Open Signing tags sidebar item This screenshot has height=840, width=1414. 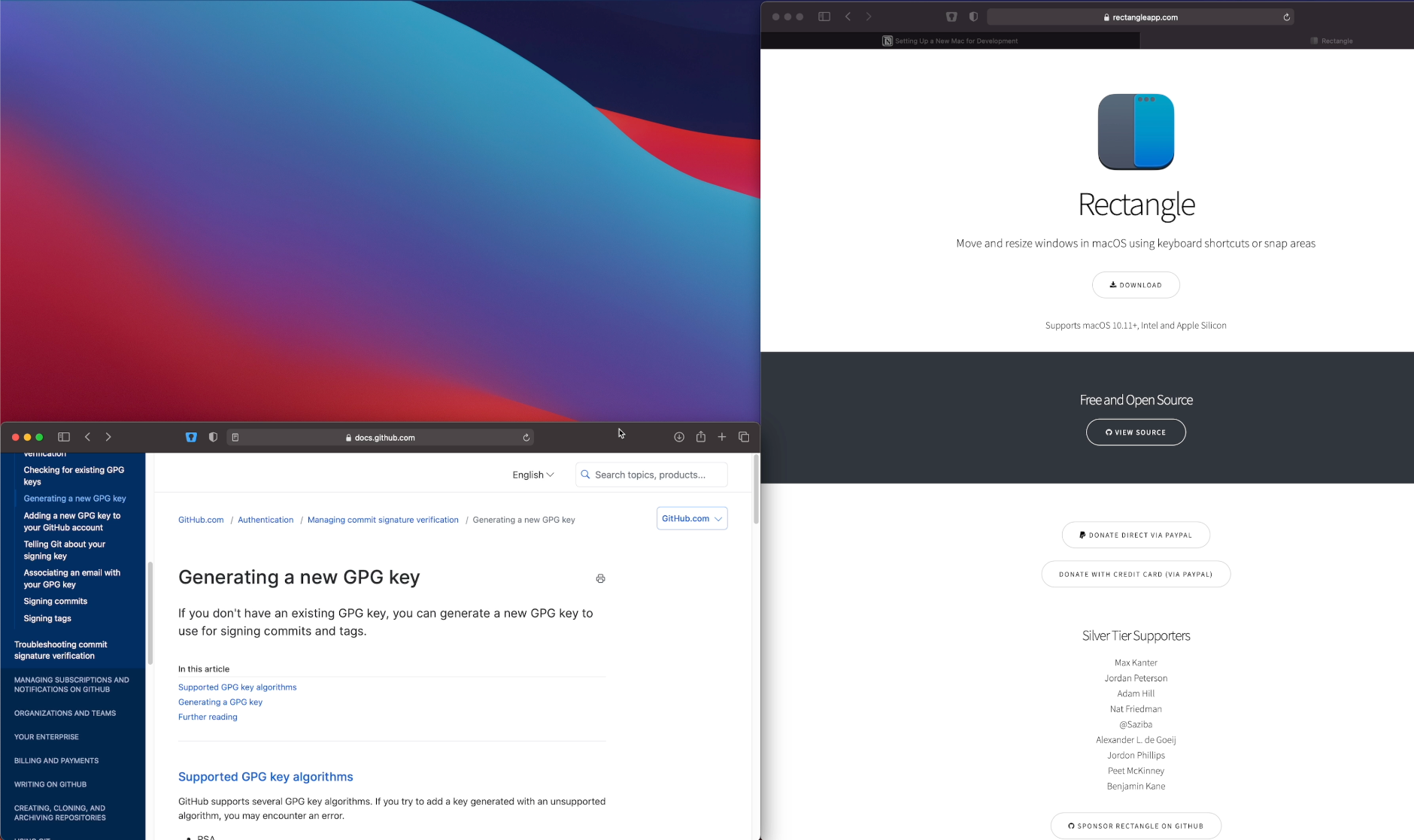(47, 619)
